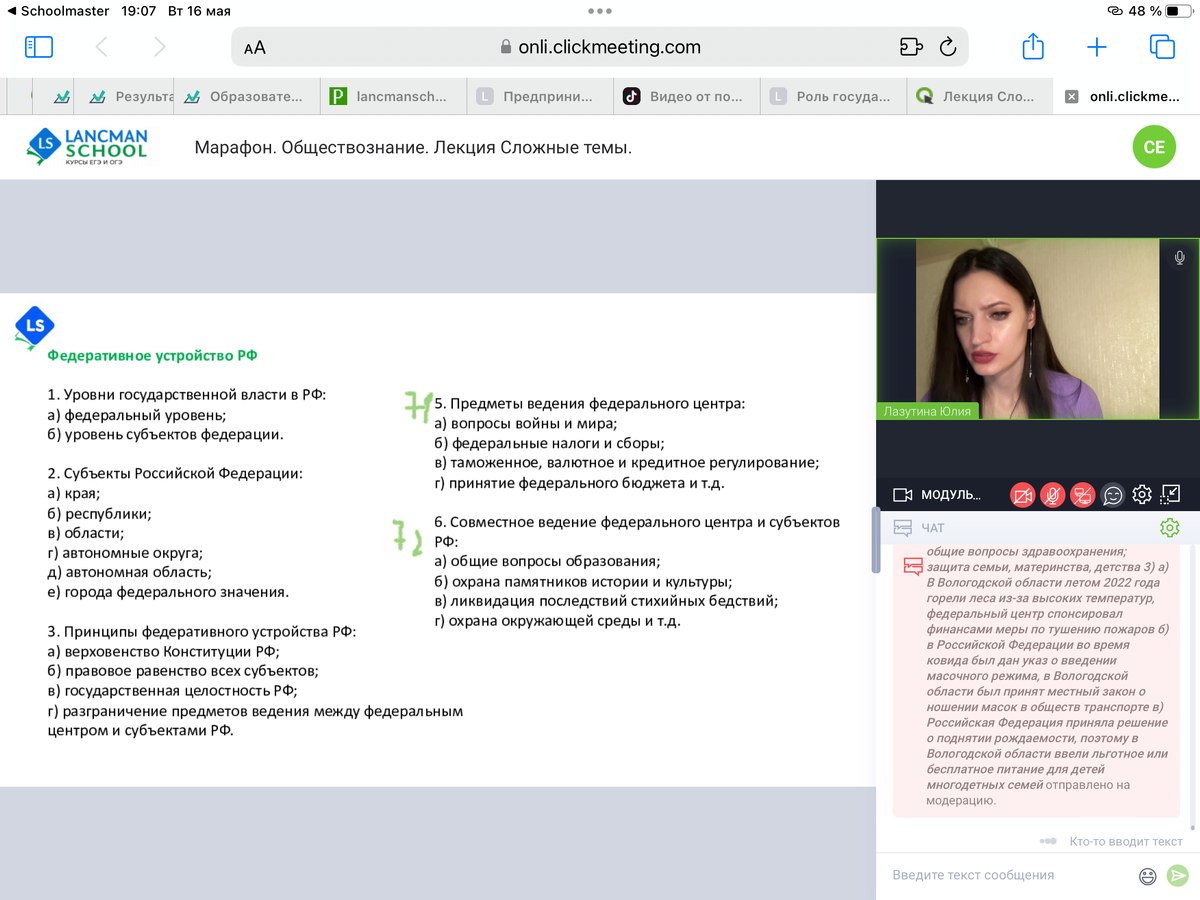Image resolution: width=1200 pixels, height=900 pixels.
Task: Select the emoji reactions icon in meeting toolbar
Action: pos(1112,495)
